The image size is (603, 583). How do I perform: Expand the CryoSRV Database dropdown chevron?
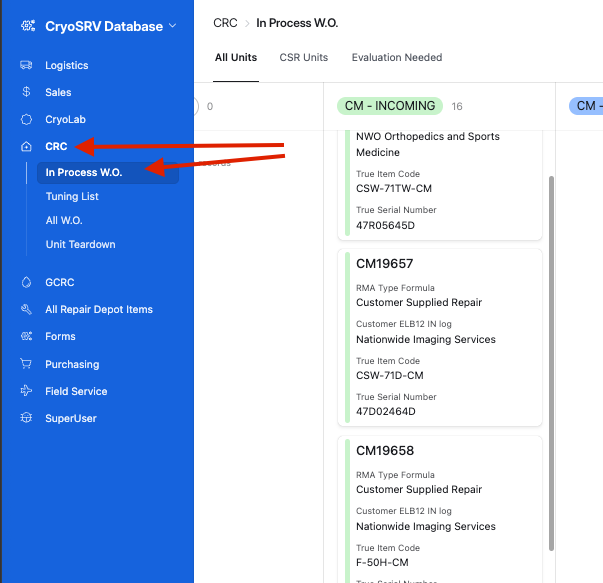(173, 26)
